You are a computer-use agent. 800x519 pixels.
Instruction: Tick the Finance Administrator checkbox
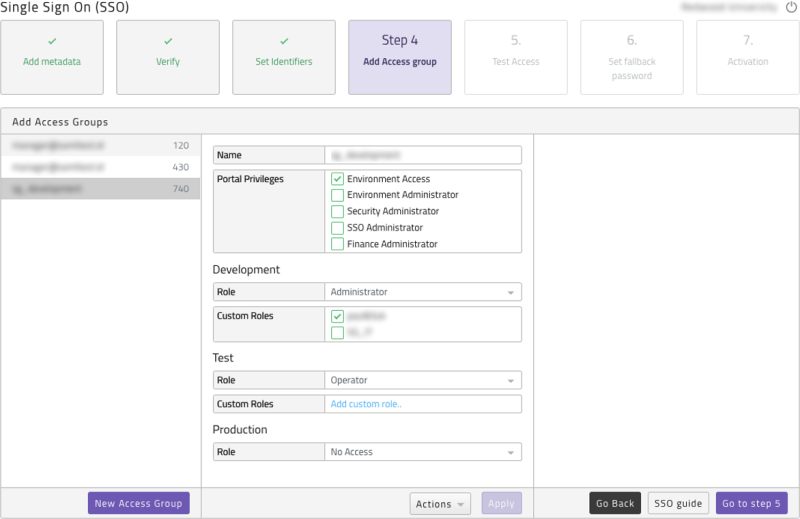[338, 244]
